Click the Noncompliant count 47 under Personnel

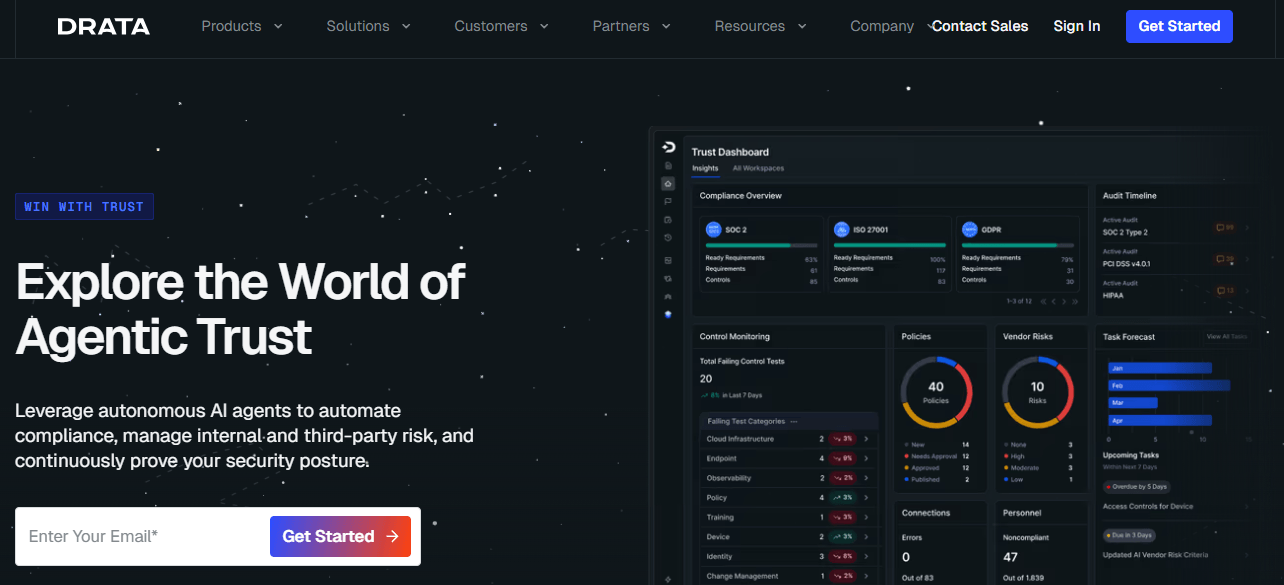point(1010,557)
